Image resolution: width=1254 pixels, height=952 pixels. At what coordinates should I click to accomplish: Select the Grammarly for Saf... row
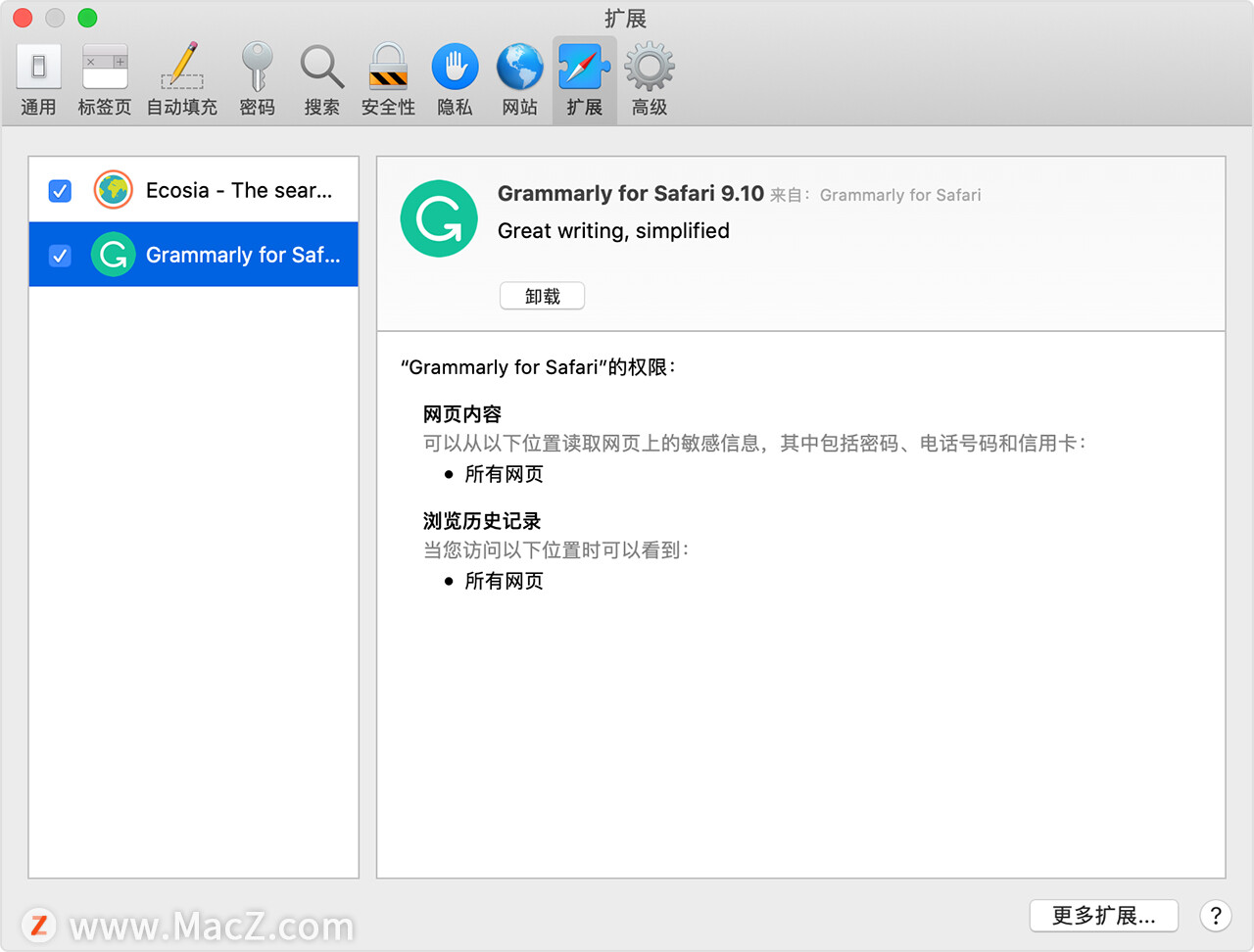(x=194, y=255)
